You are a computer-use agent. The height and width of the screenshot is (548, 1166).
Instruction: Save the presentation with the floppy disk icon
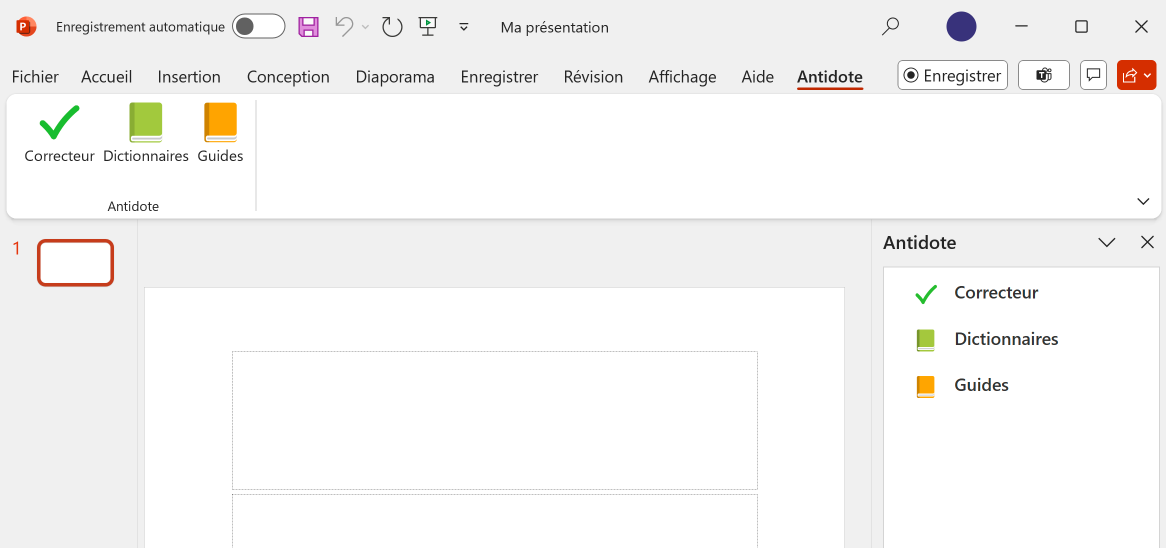click(x=309, y=27)
